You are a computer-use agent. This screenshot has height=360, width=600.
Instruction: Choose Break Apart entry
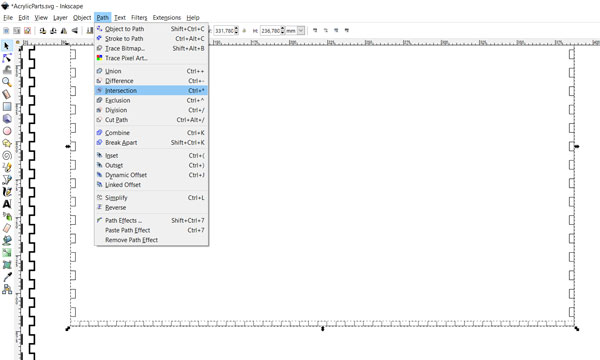pyautogui.click(x=151, y=143)
